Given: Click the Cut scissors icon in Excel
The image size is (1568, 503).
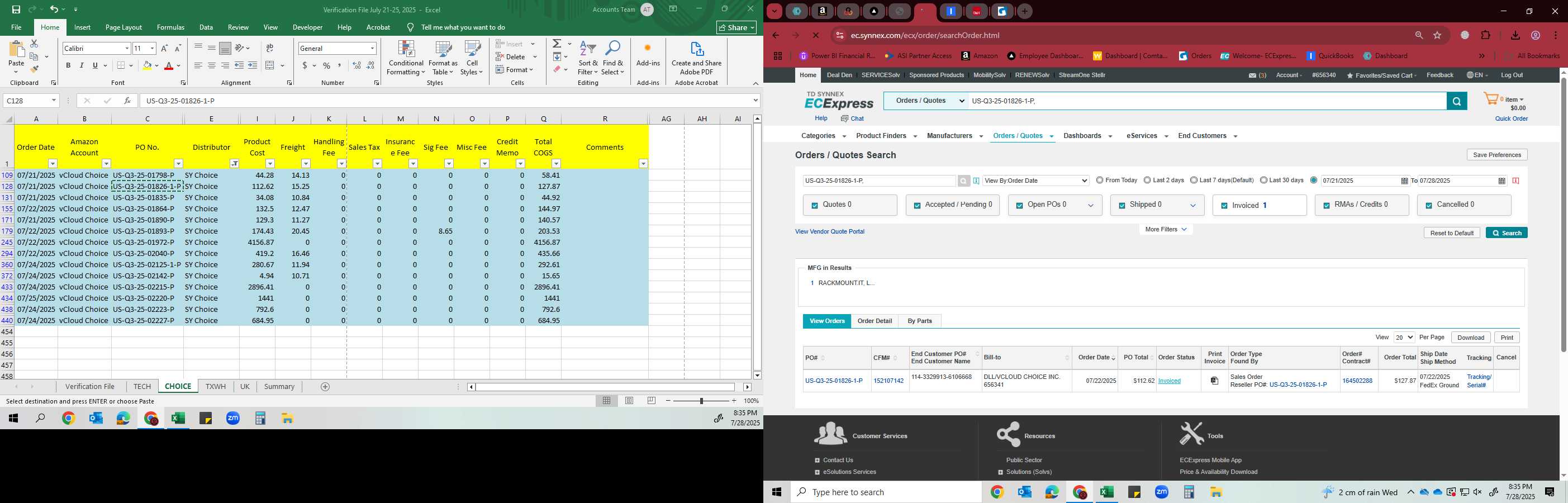Looking at the screenshot, I should 34,44.
